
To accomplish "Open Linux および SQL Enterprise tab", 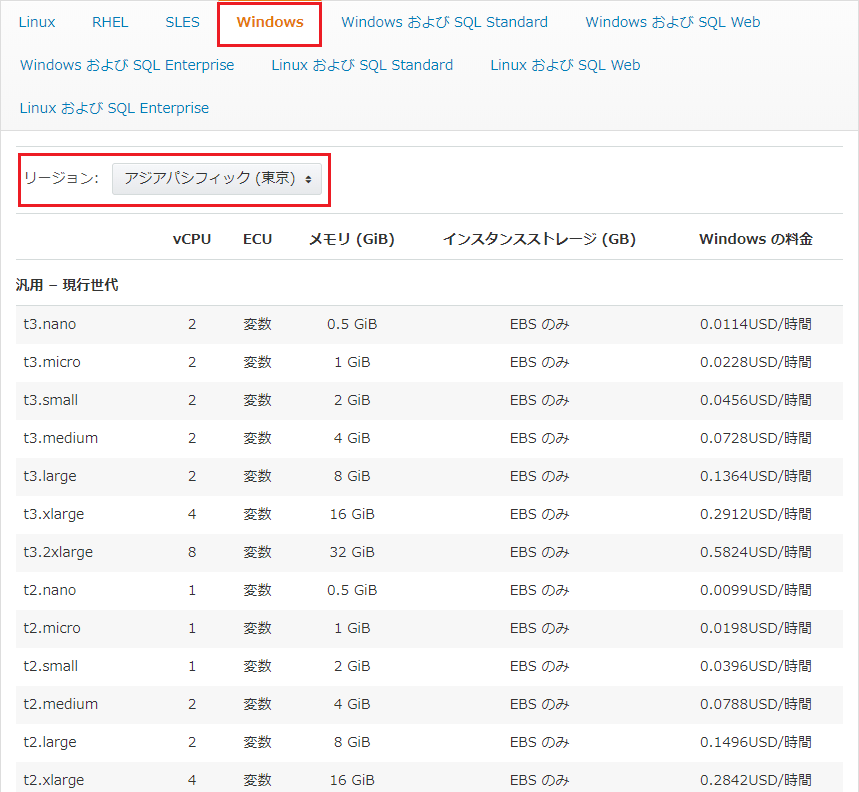I will 114,108.
